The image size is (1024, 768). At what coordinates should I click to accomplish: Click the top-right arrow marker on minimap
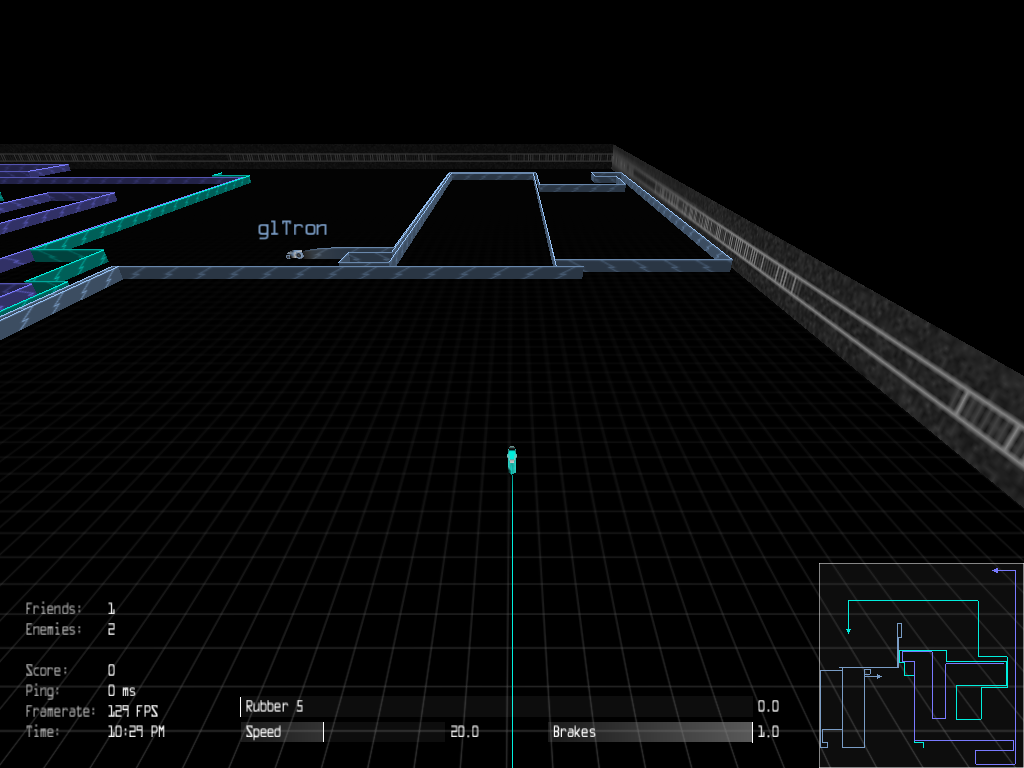tap(996, 571)
